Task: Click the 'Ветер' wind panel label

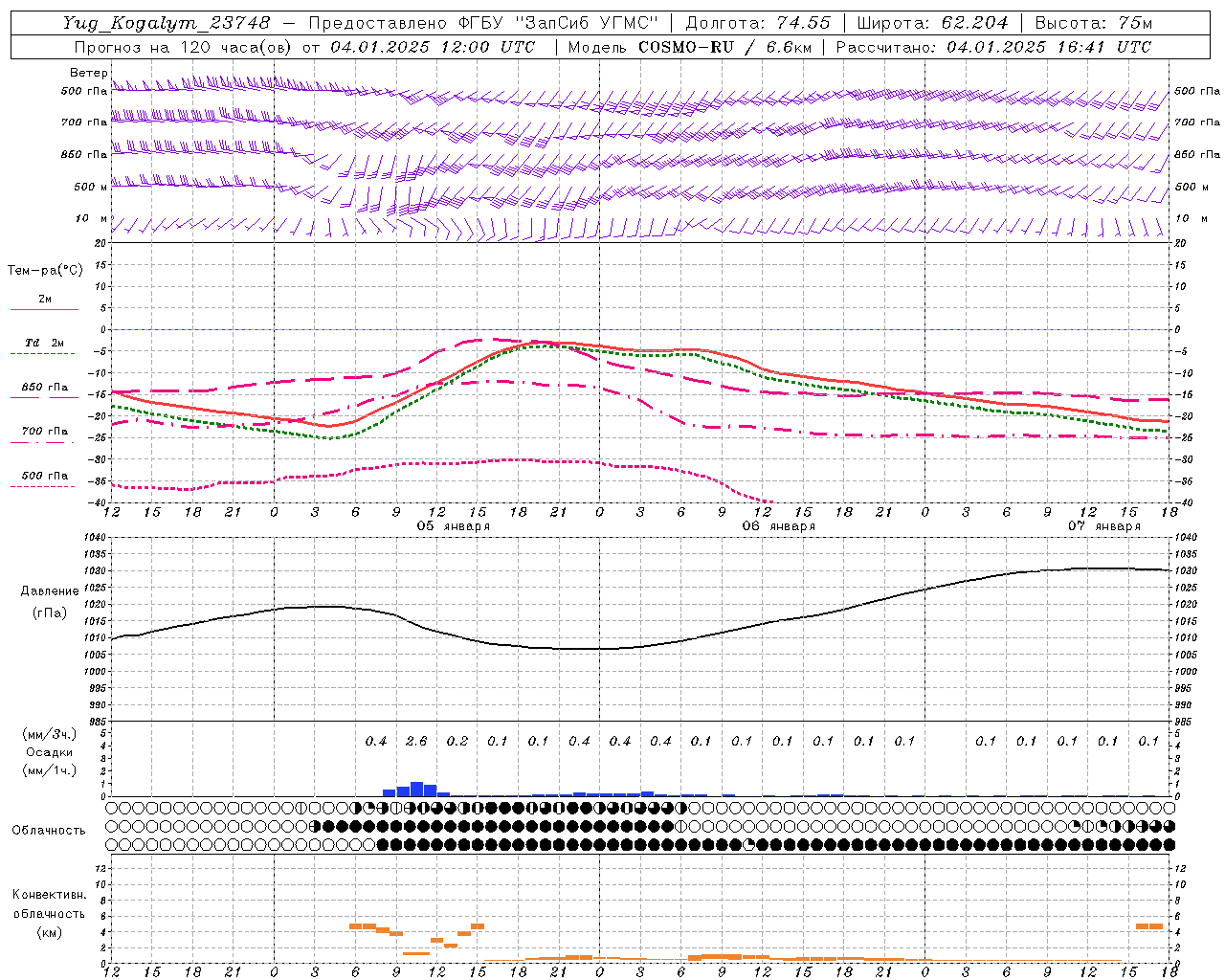Action: pos(88,73)
